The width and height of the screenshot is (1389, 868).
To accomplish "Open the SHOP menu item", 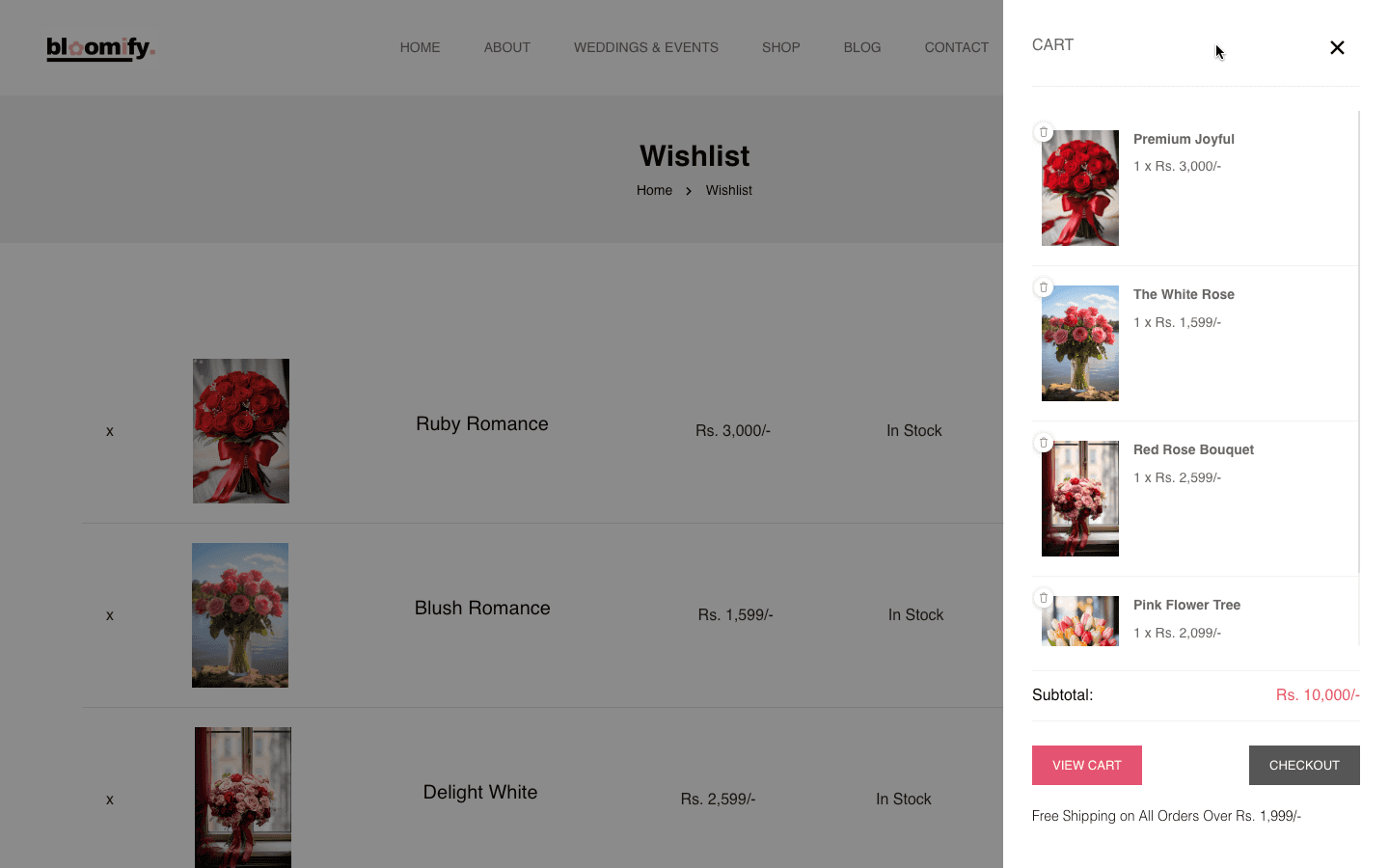I will (780, 47).
